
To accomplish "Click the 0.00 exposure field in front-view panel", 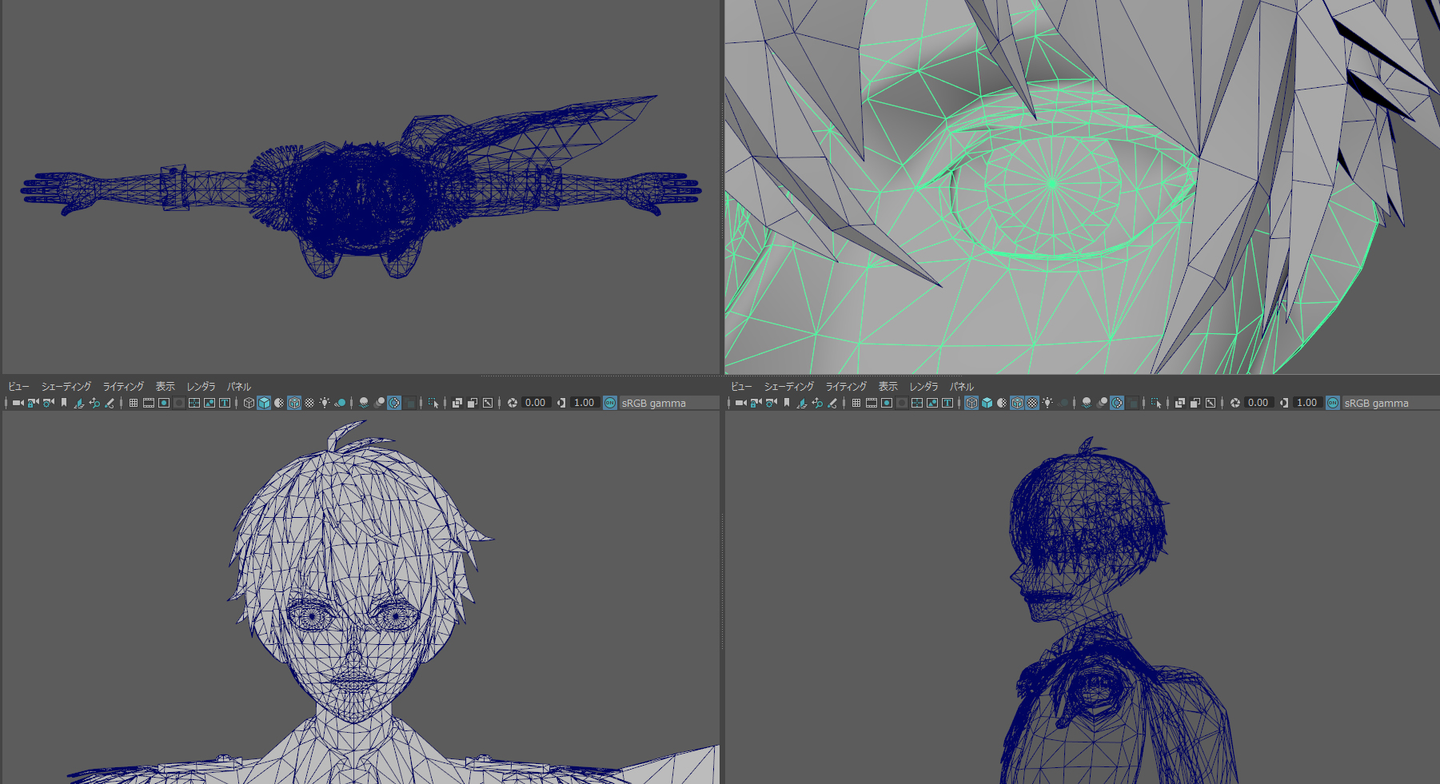I will tap(536, 403).
